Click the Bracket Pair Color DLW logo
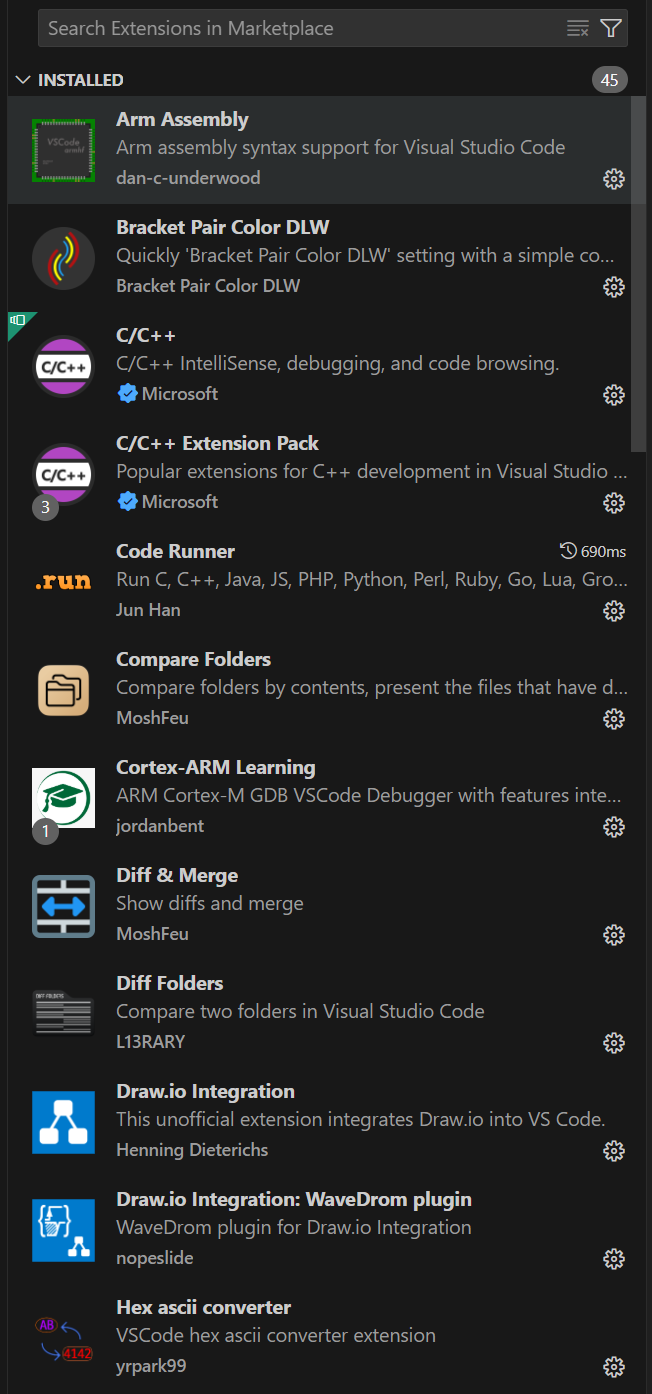The height and width of the screenshot is (1394, 652). (63, 258)
